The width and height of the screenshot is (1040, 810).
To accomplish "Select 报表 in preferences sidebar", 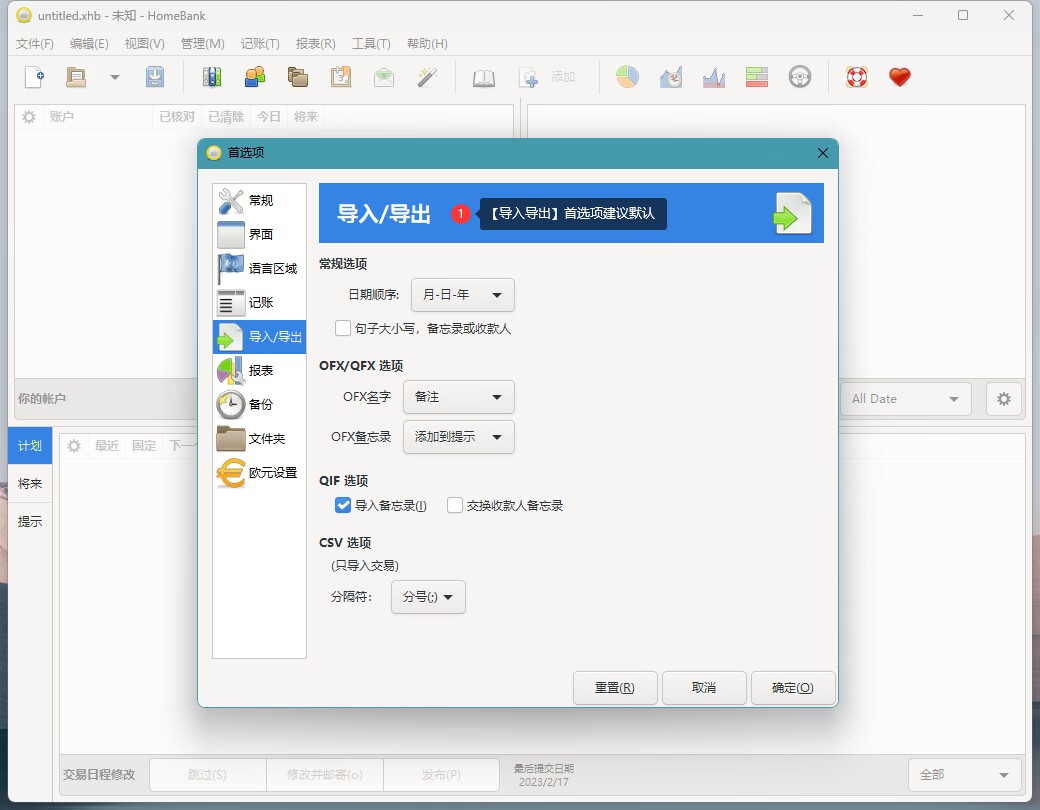I will pyautogui.click(x=259, y=371).
